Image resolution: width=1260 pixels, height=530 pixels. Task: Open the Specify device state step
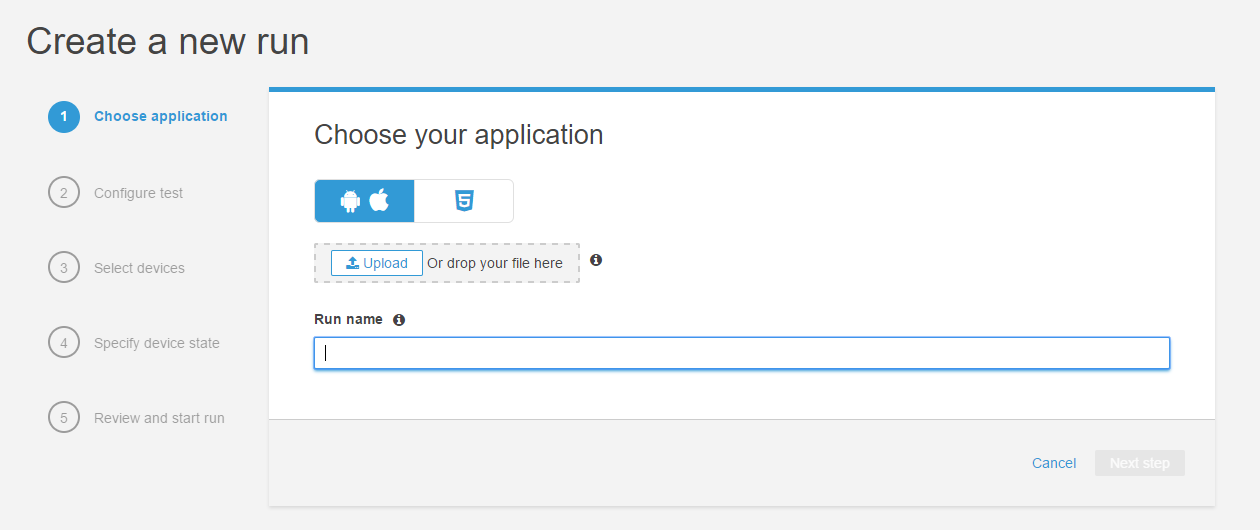coord(156,343)
